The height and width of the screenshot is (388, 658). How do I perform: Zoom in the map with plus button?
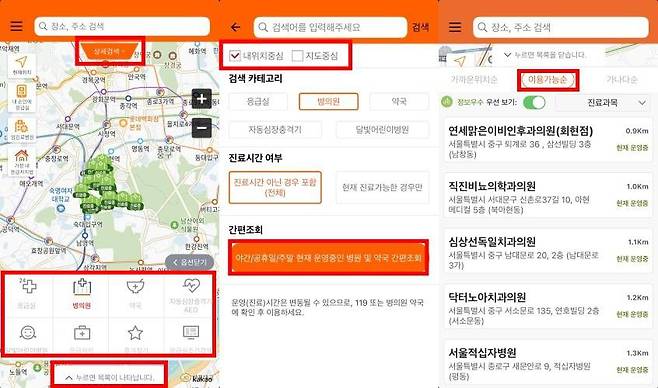point(202,99)
